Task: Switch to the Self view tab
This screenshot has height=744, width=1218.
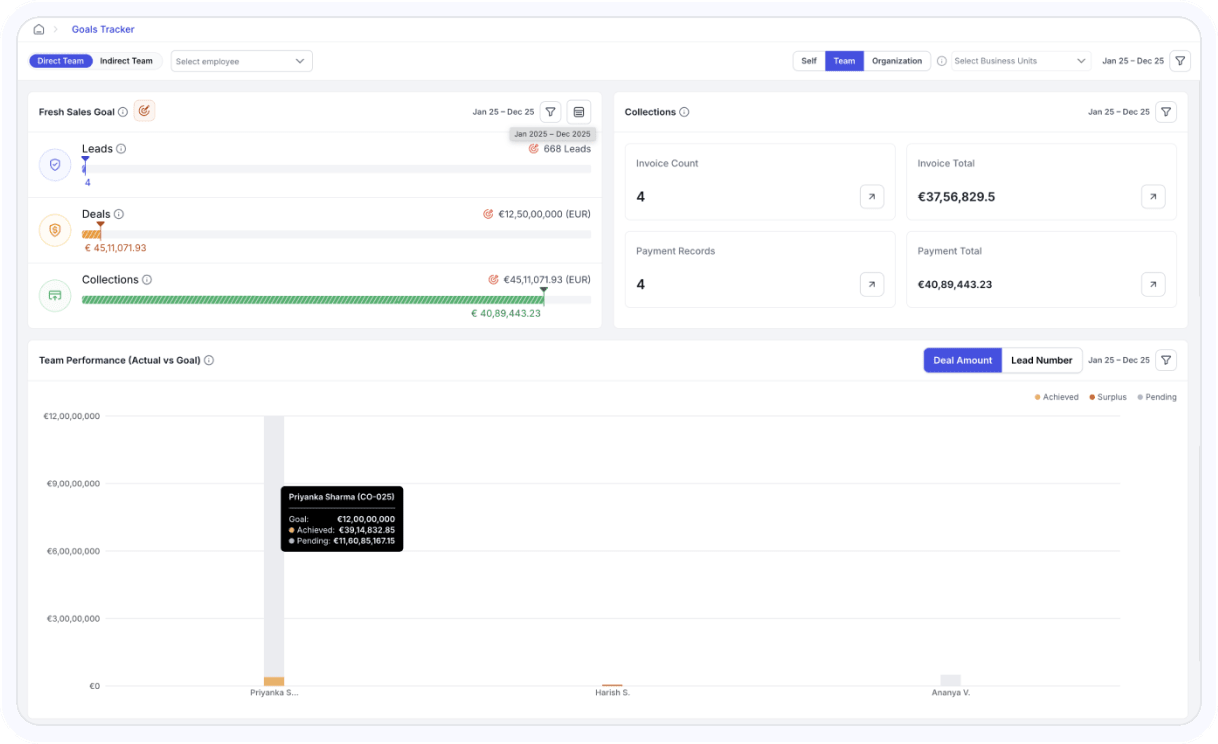Action: click(808, 61)
